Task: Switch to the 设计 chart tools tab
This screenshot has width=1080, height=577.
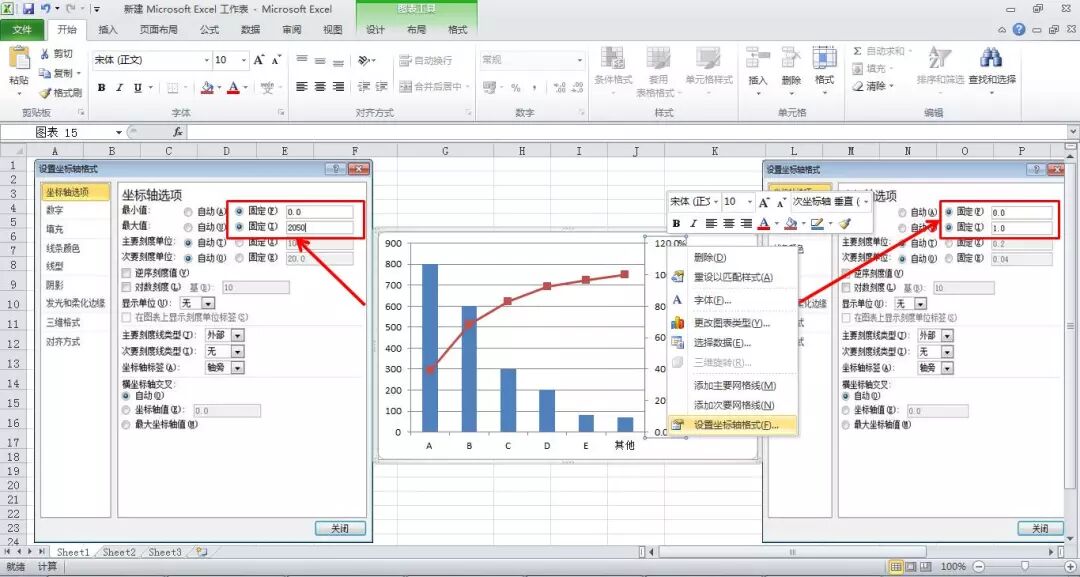Action: point(375,30)
